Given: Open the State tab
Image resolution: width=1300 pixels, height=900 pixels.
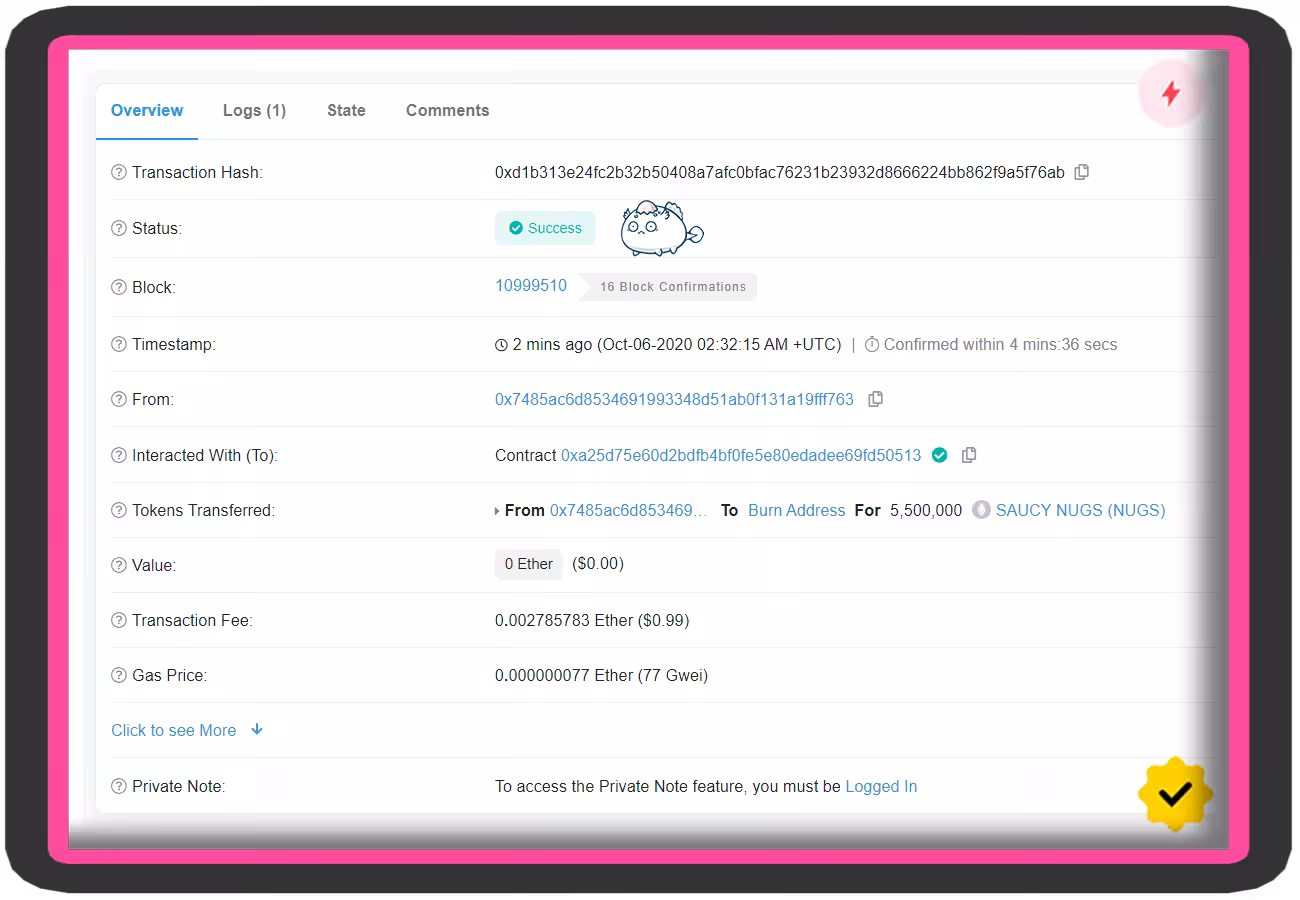Looking at the screenshot, I should click(346, 110).
